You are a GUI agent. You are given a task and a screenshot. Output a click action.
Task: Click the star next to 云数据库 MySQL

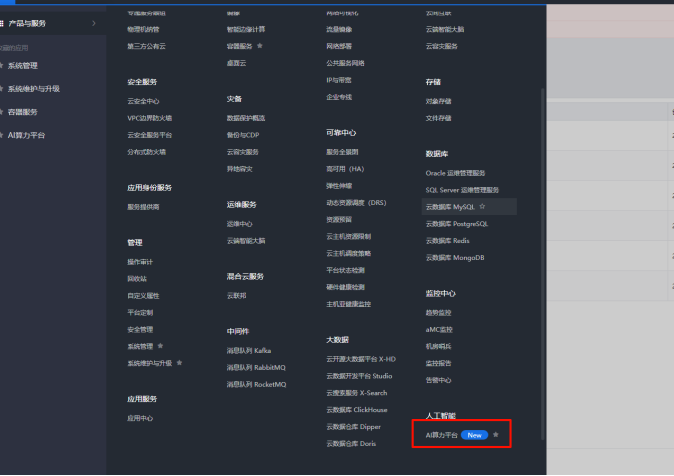click(482, 206)
